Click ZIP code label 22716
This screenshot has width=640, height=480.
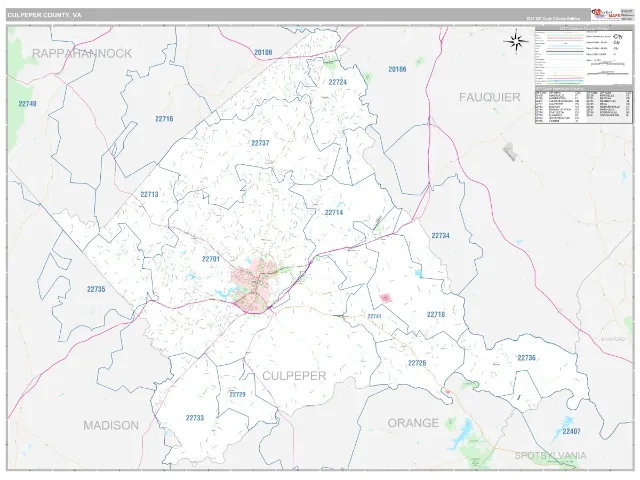pos(164,119)
